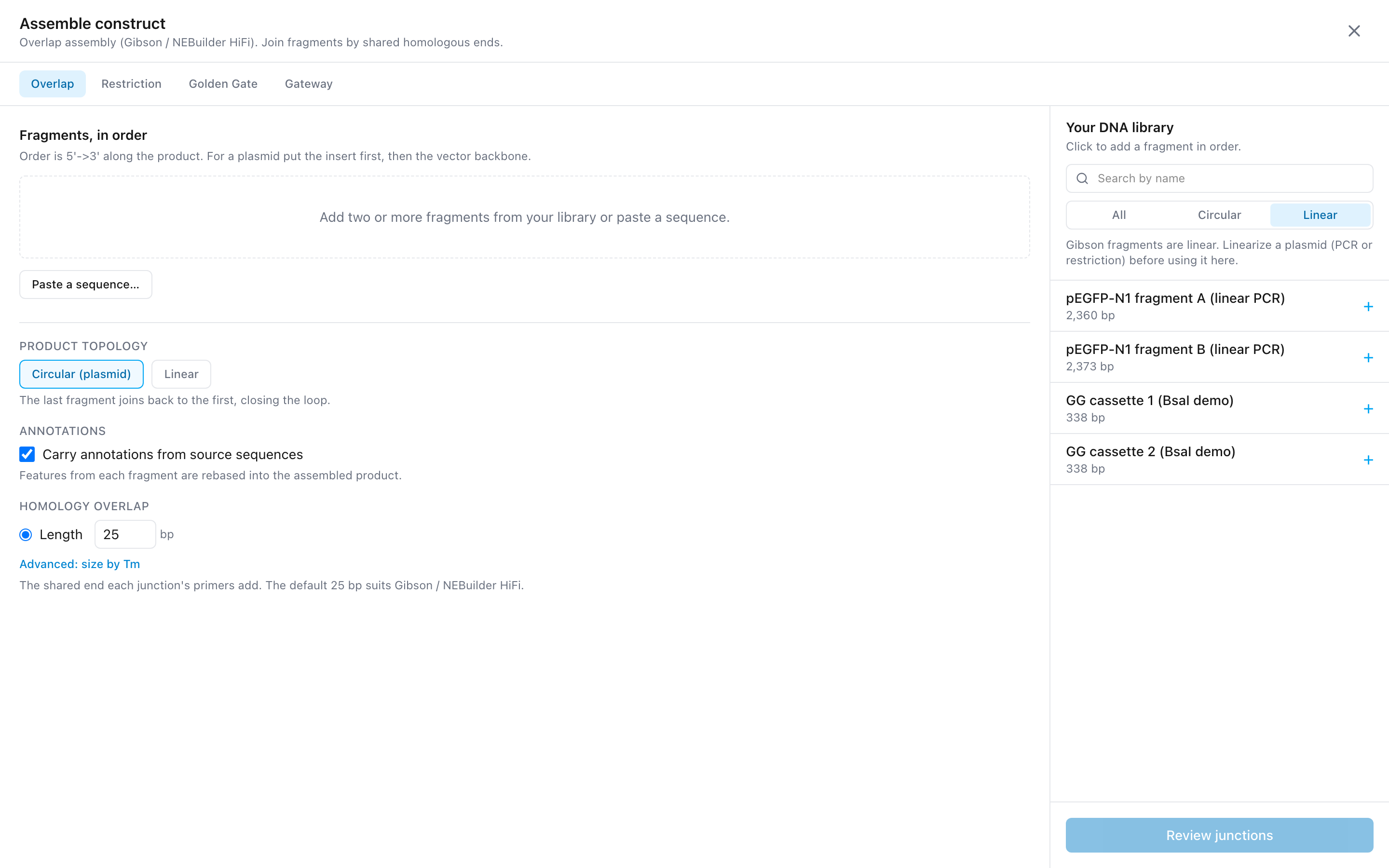Edit the homology overlap length field

tap(125, 534)
